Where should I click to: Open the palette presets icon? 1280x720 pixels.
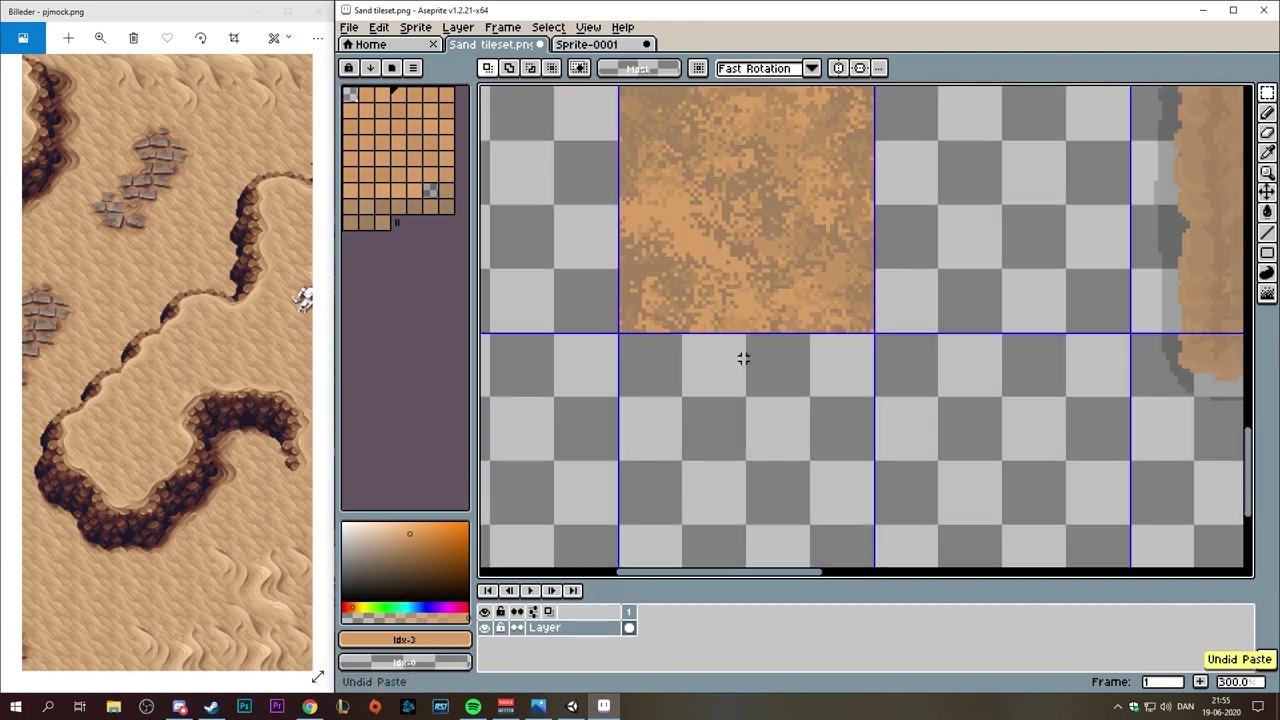pyautogui.click(x=391, y=68)
